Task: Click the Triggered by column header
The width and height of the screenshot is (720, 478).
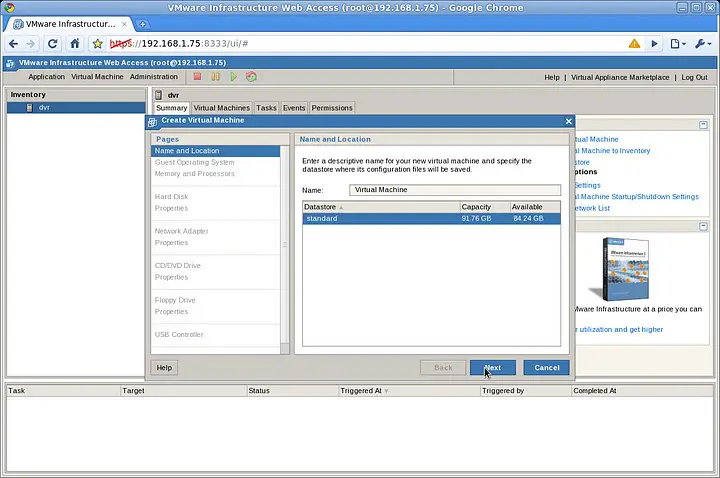Action: coord(525,391)
